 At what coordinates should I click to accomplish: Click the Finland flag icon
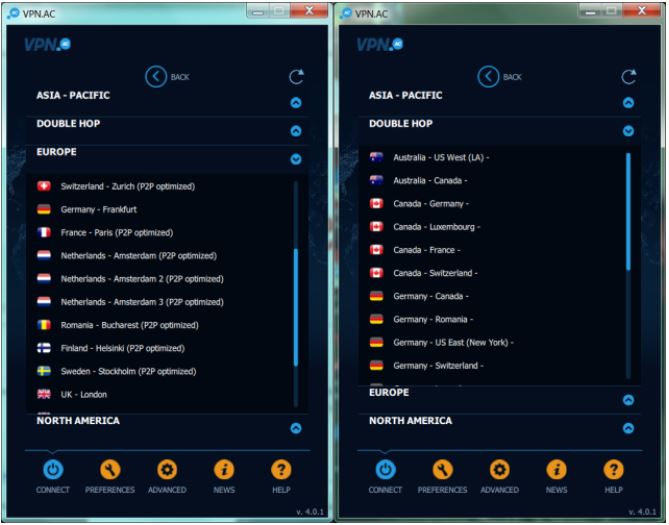(44, 348)
